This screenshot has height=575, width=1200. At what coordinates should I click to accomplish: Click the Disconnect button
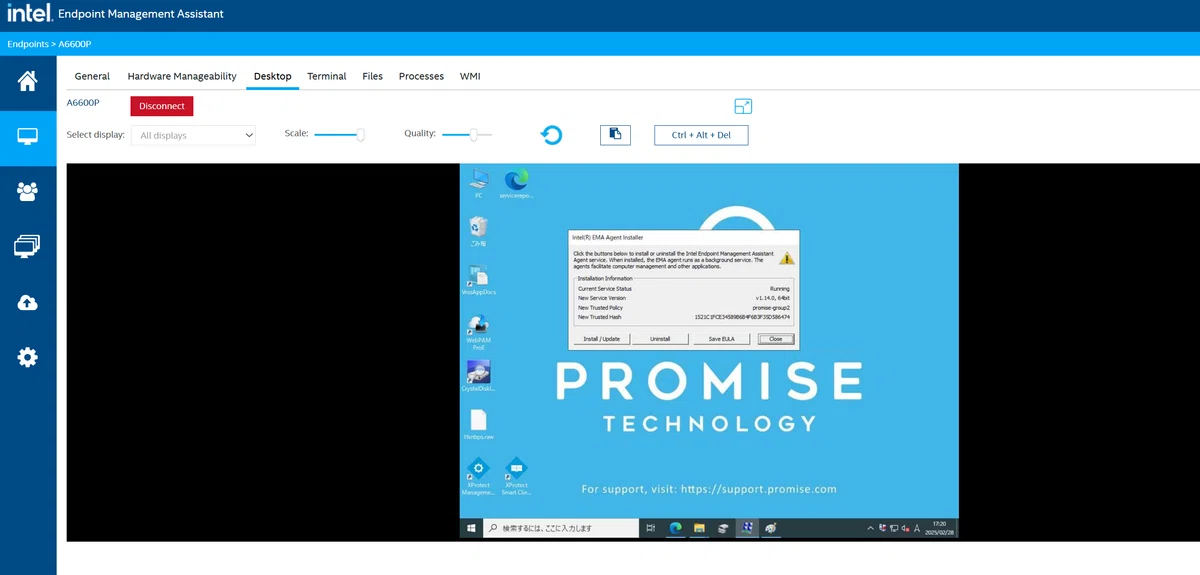(x=162, y=106)
